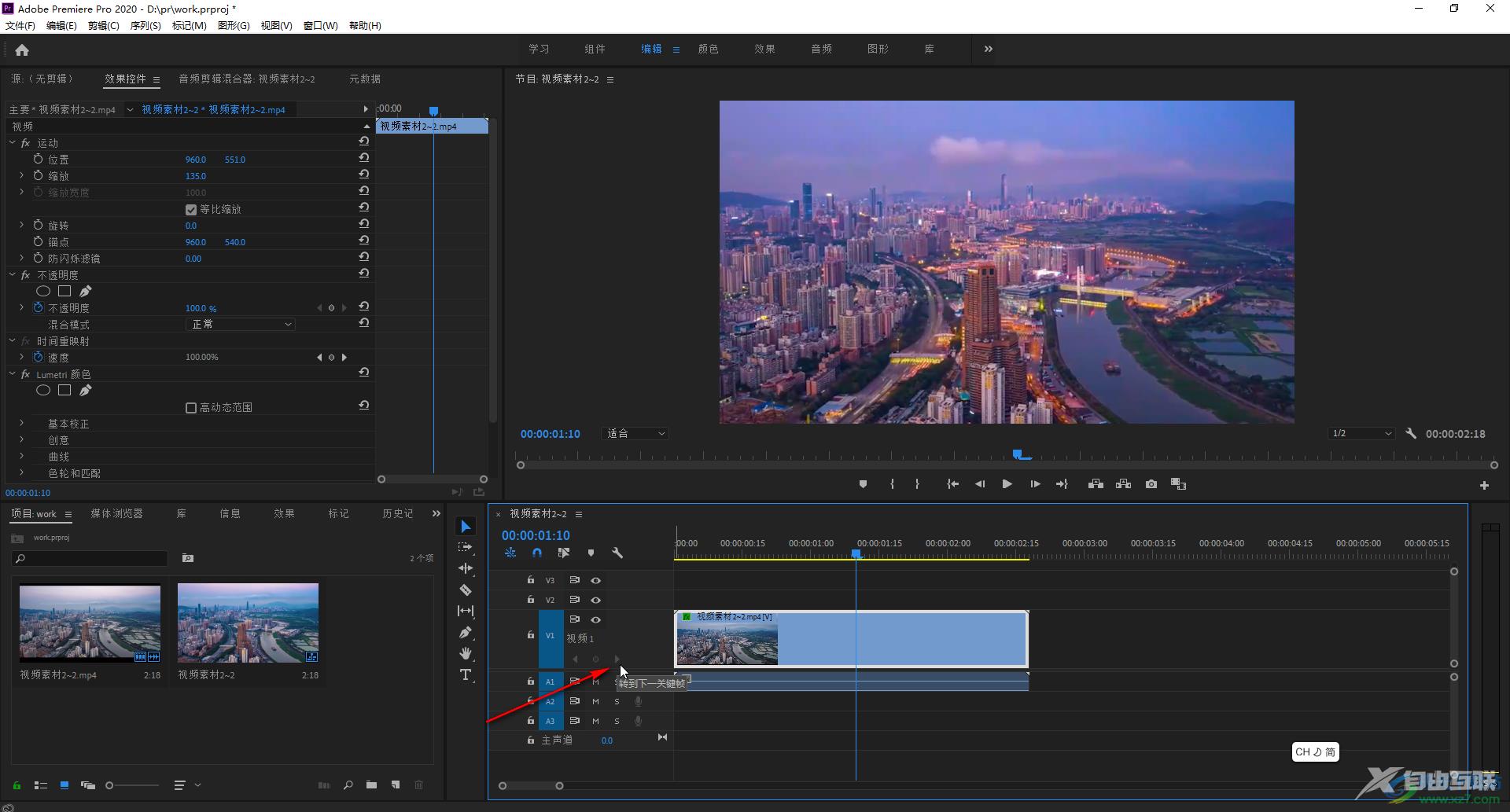
Task: Toggle Uniform Scale checkbox (等比缩放)
Action: (190, 210)
